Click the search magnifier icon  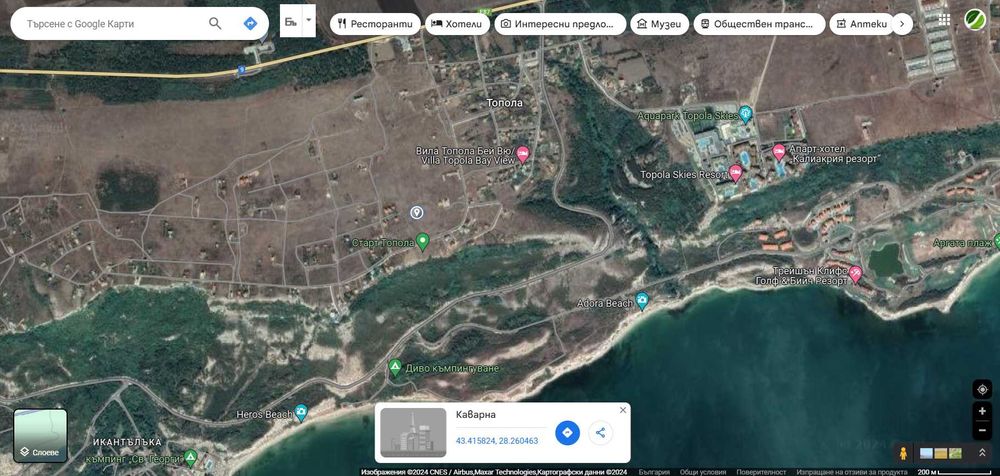tap(215, 24)
